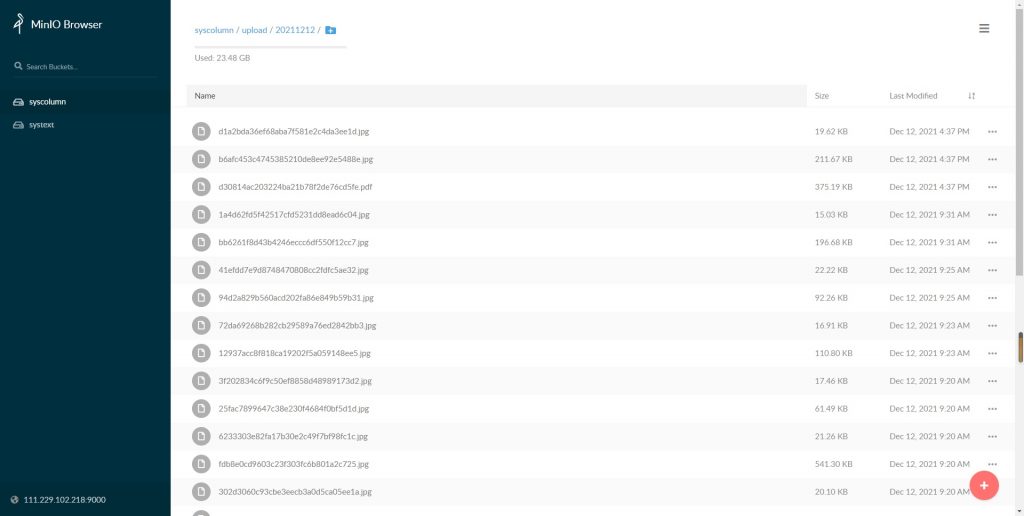
Task: Open actions menu for 6233303e82fa17b30e2c49f7bf98fc1c.jpg
Action: (x=993, y=437)
